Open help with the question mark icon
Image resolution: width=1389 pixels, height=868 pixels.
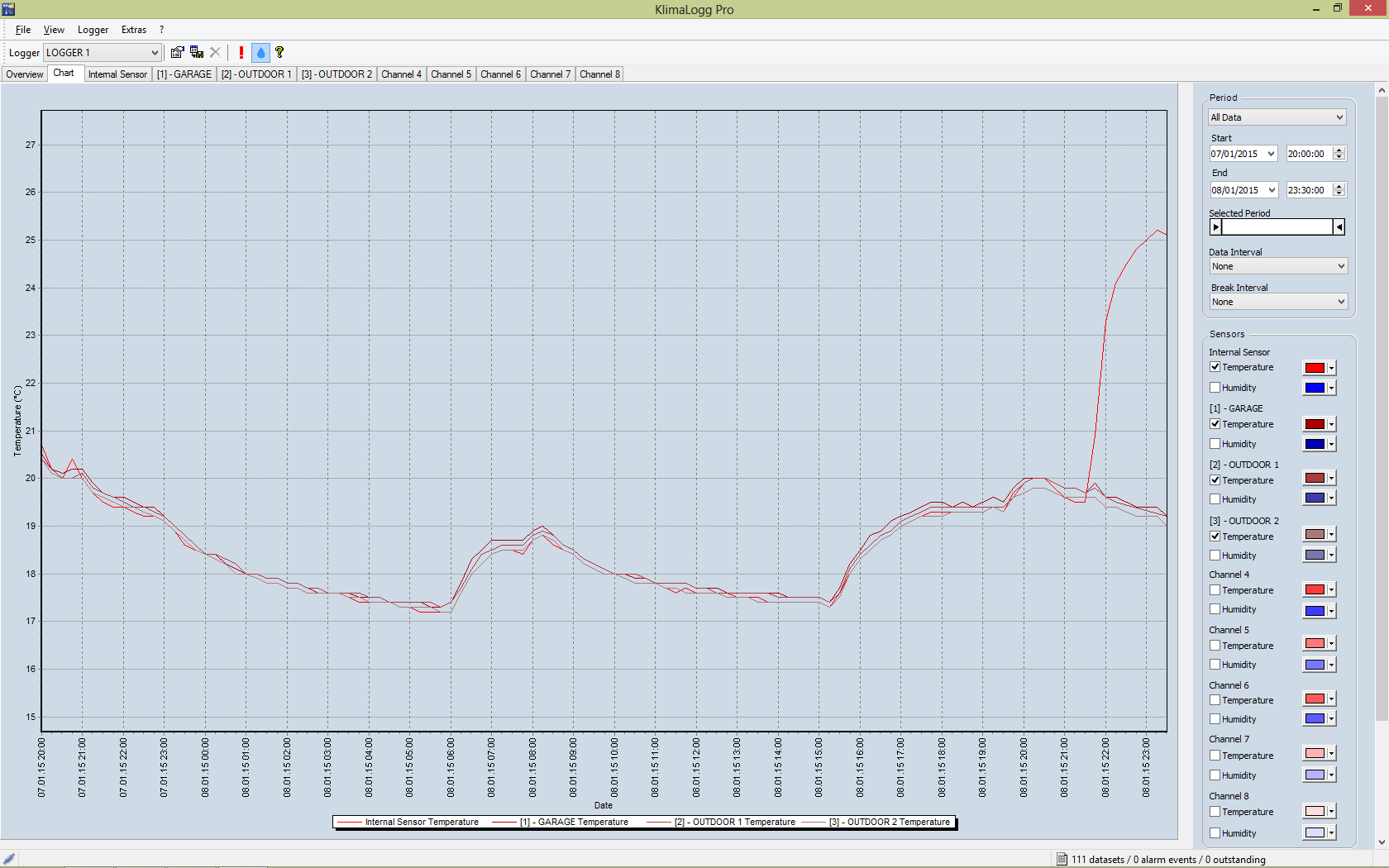tap(279, 52)
